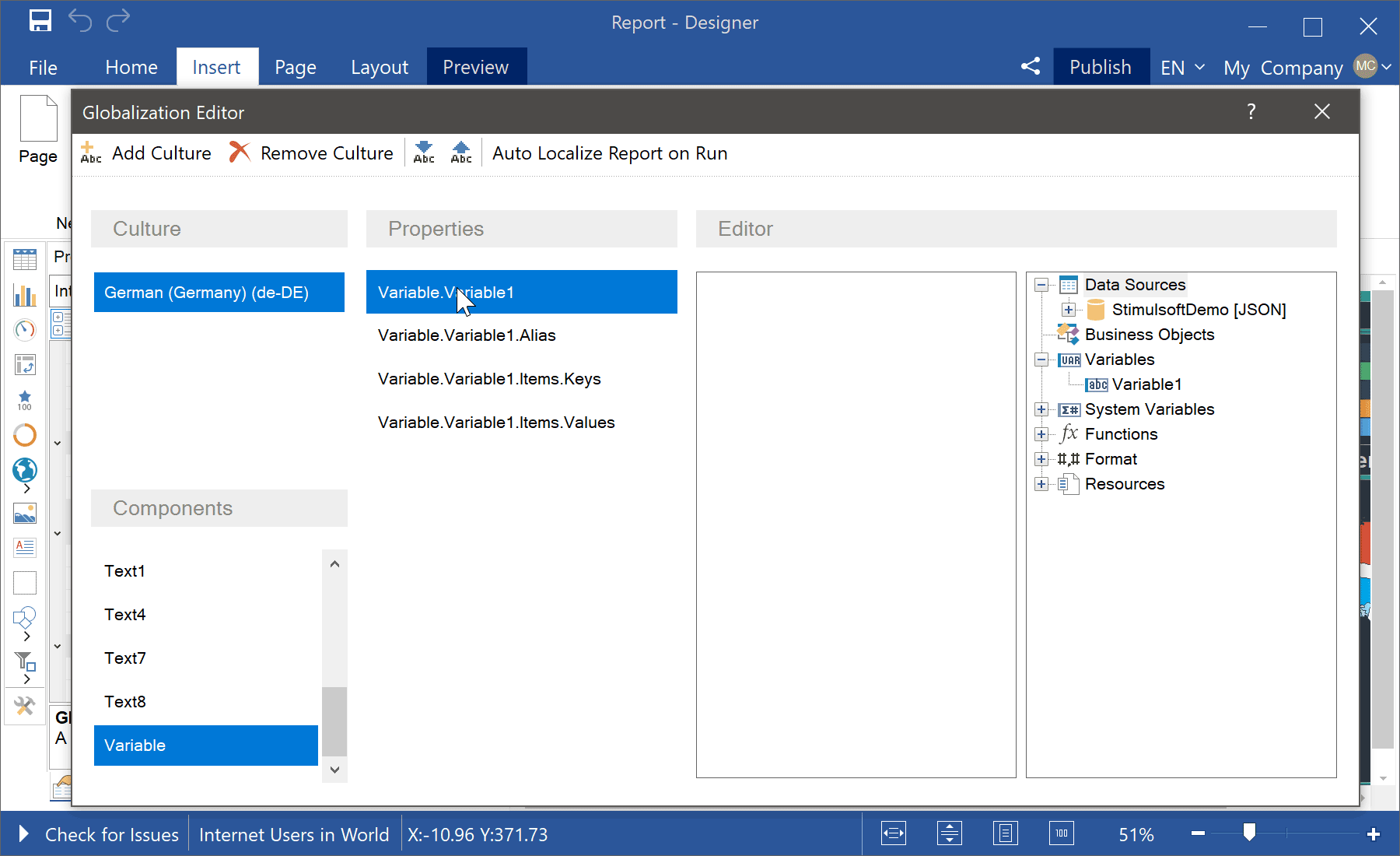Open the EN language dropdown
Screen dimensions: 1400x856
[x=1182, y=68]
